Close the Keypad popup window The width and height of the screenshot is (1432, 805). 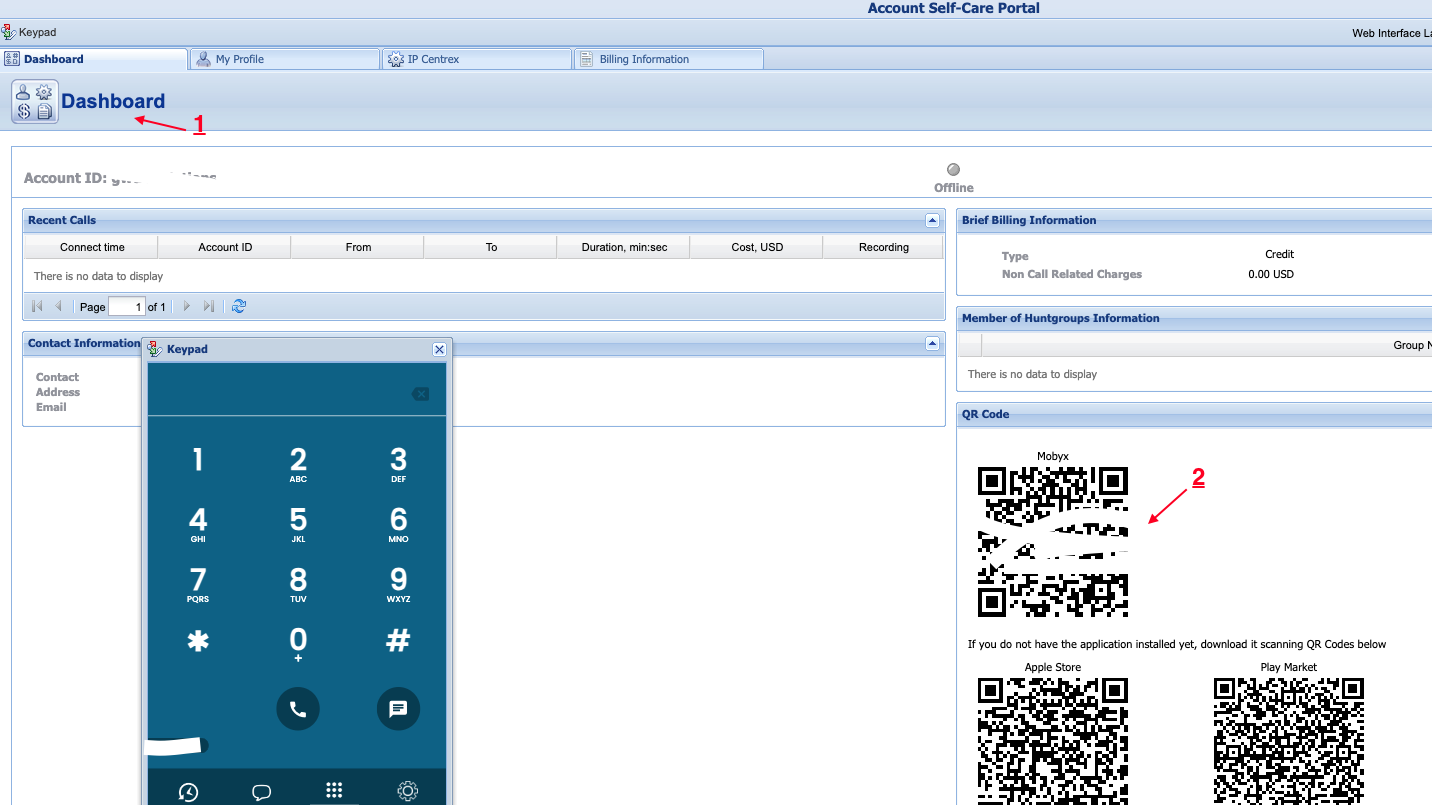tap(439, 349)
